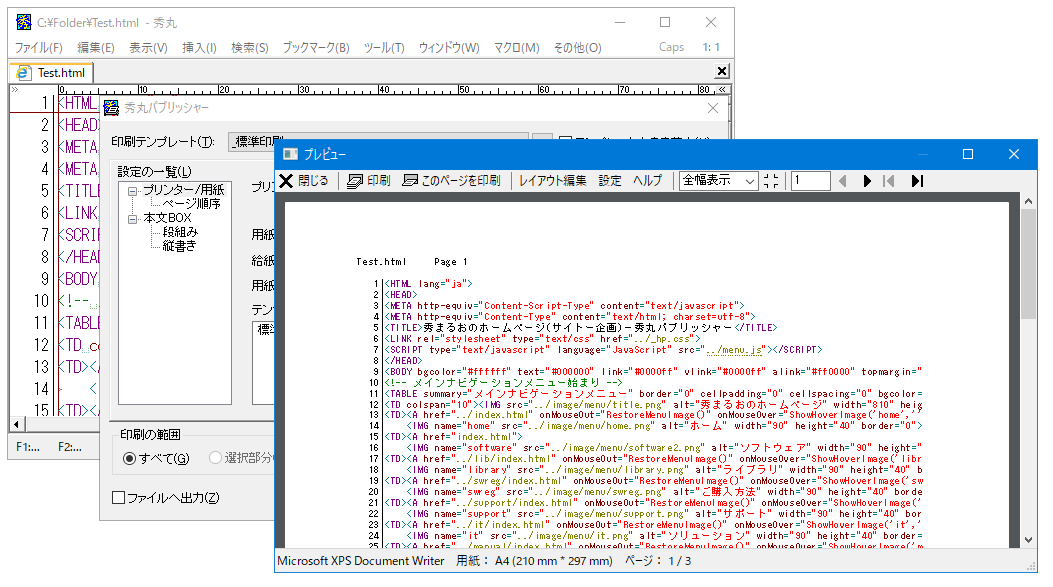Select プリンター/用紙 label in settings tree
1053x587 pixels.
[183, 190]
